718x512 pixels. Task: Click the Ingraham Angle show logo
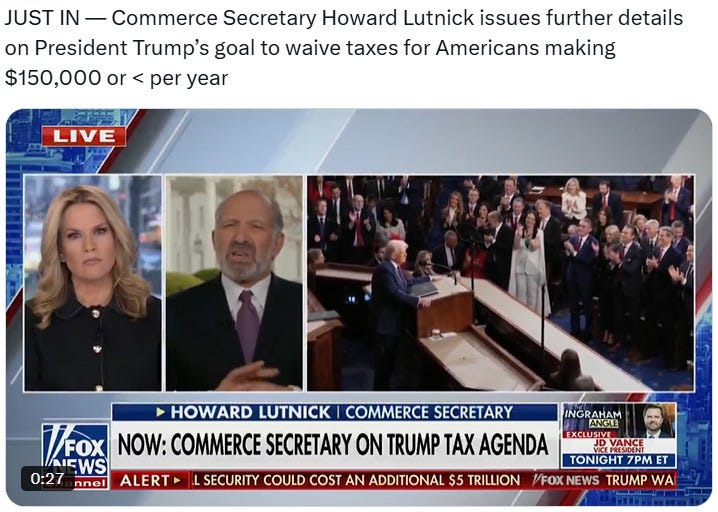594,417
